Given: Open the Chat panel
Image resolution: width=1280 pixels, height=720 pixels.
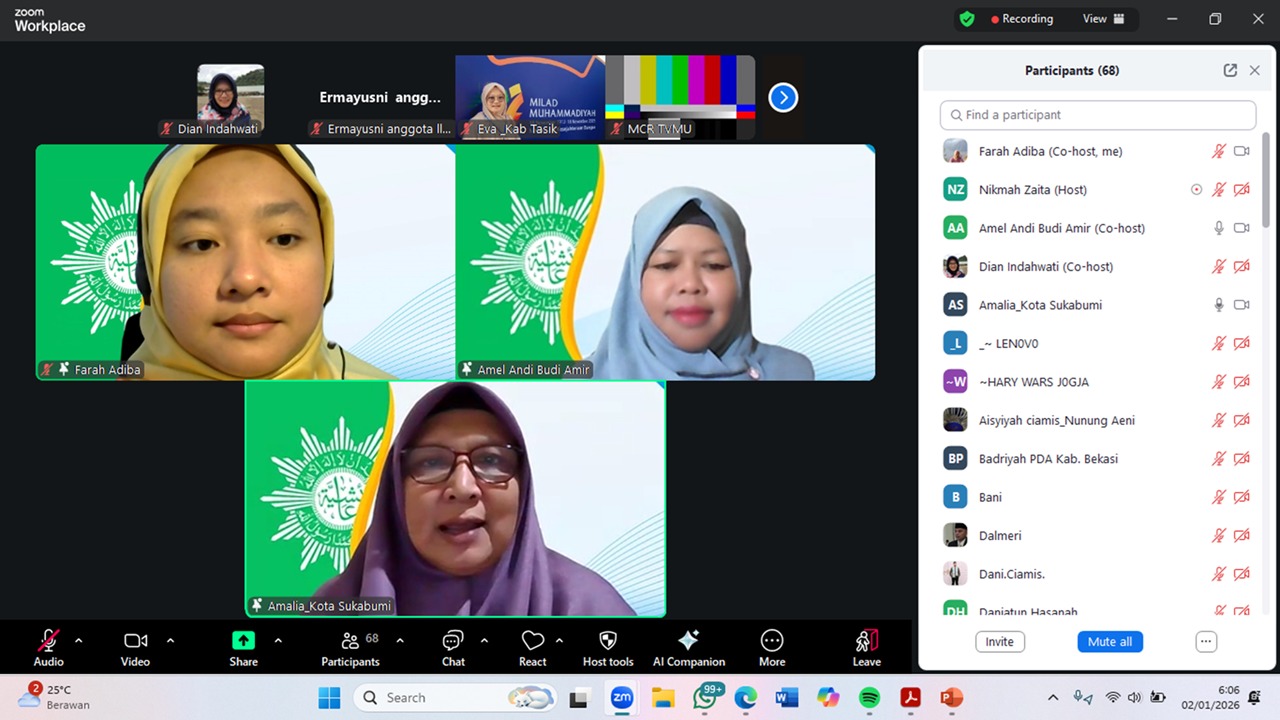Looking at the screenshot, I should (453, 641).
